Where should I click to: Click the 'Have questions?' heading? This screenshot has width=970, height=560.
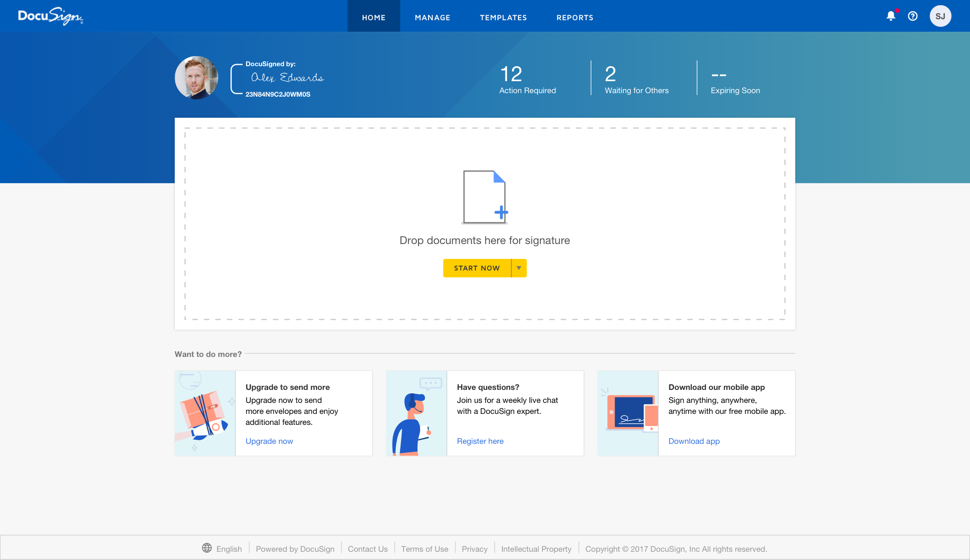tap(488, 387)
